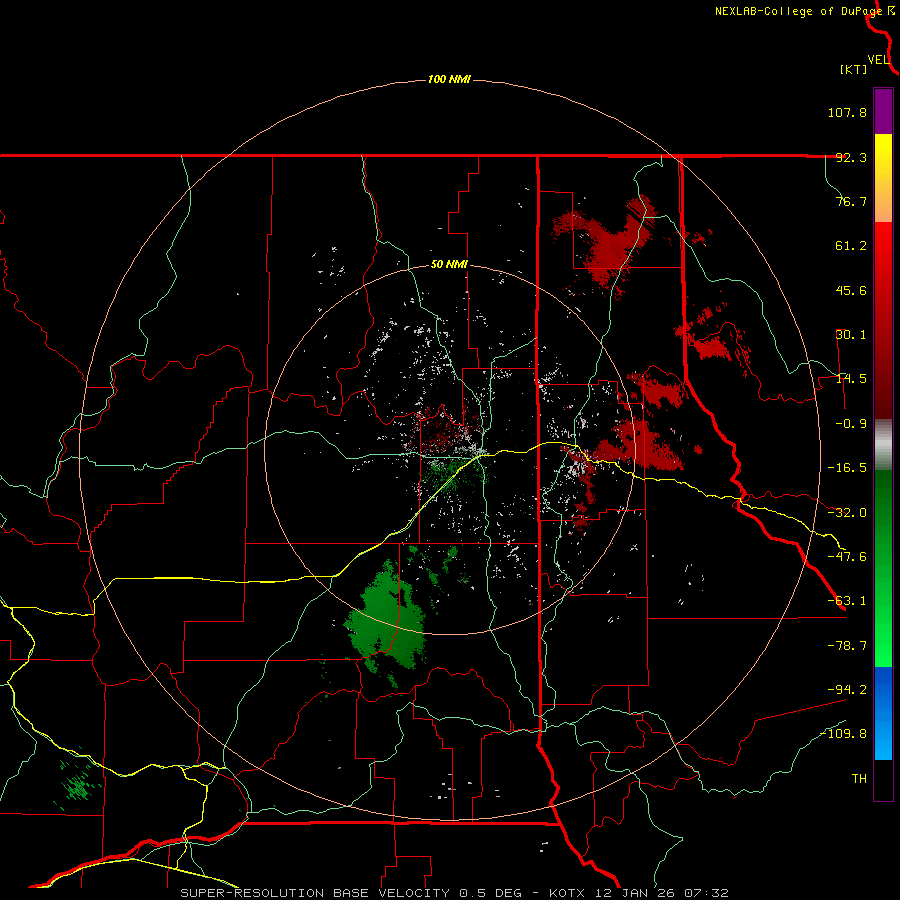Select the 107.8 legend value
This screenshot has height=900, width=900.
(847, 112)
